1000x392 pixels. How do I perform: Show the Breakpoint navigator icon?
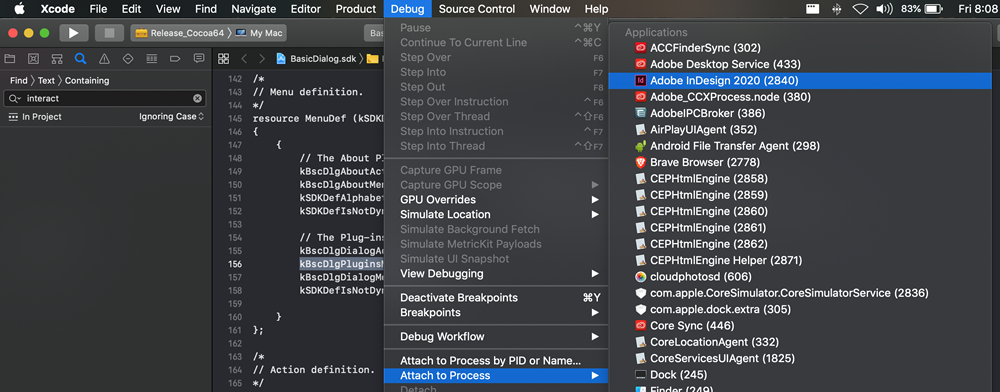pyautogui.click(x=175, y=59)
